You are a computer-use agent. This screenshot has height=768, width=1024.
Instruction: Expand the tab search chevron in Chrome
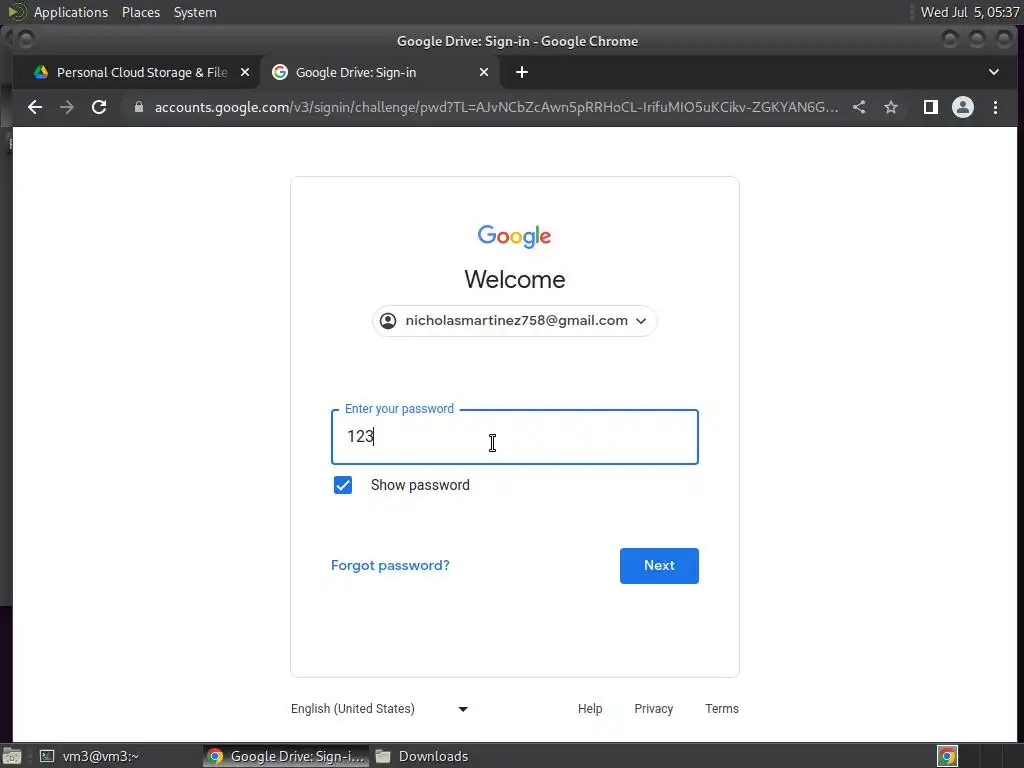tap(994, 72)
